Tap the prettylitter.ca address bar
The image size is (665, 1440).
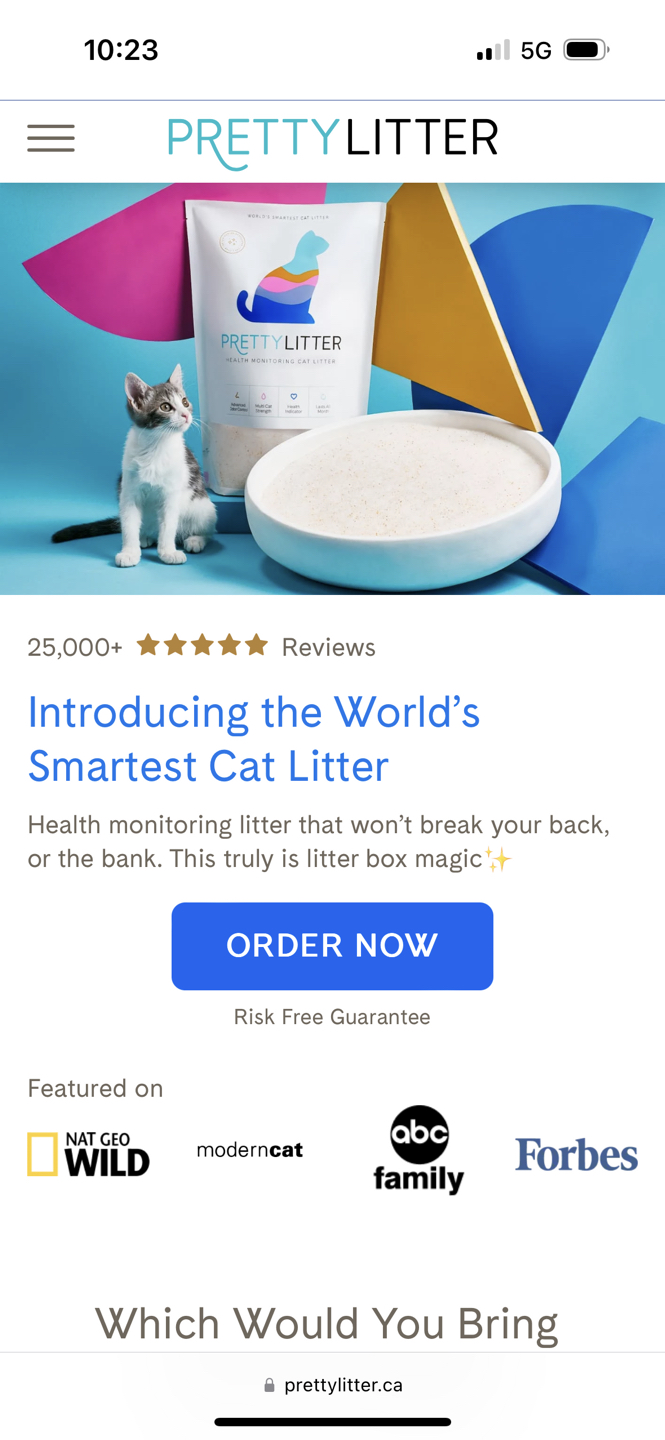coord(332,1385)
